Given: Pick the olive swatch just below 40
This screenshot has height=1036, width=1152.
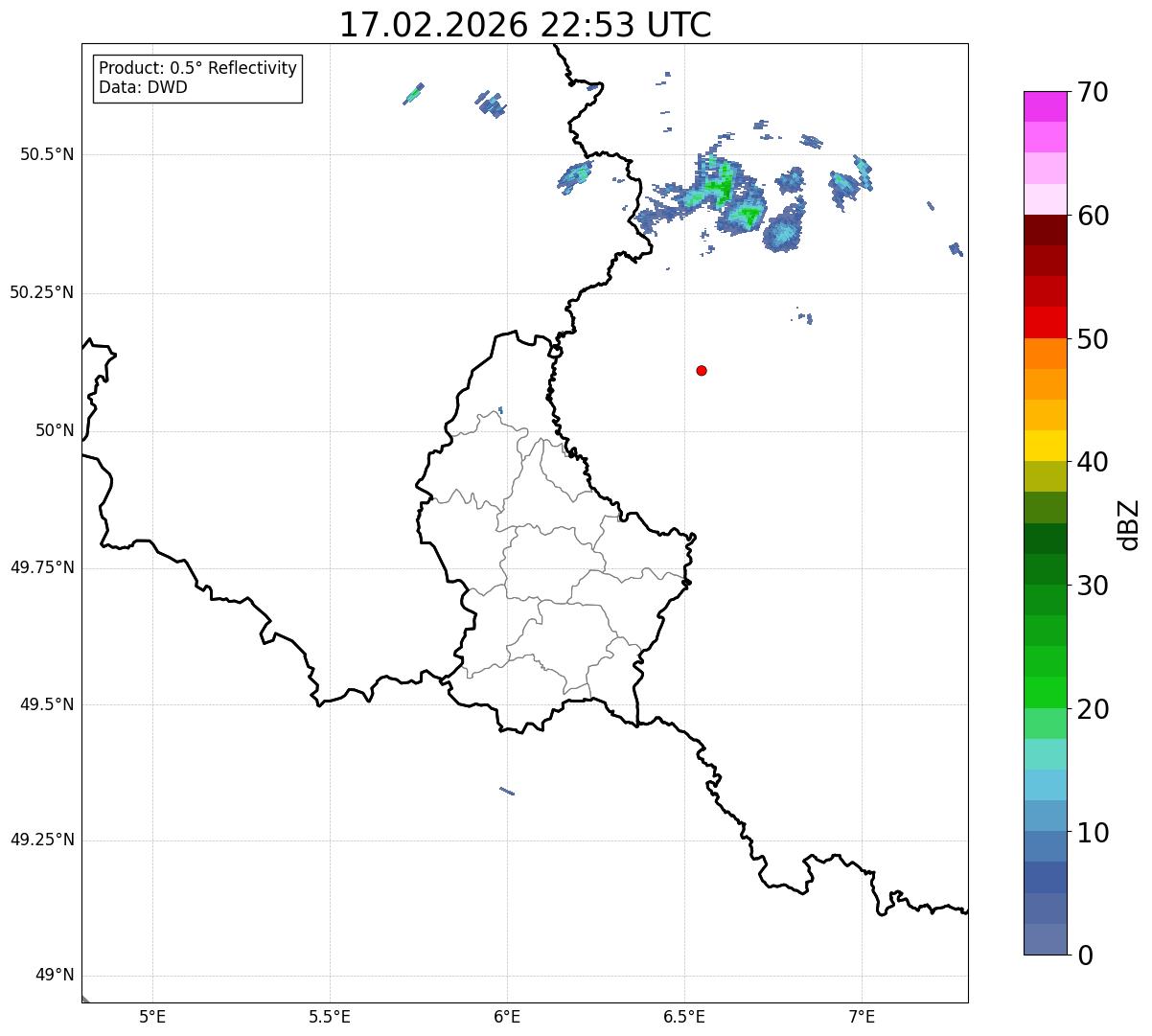Looking at the screenshot, I should pos(1046,476).
